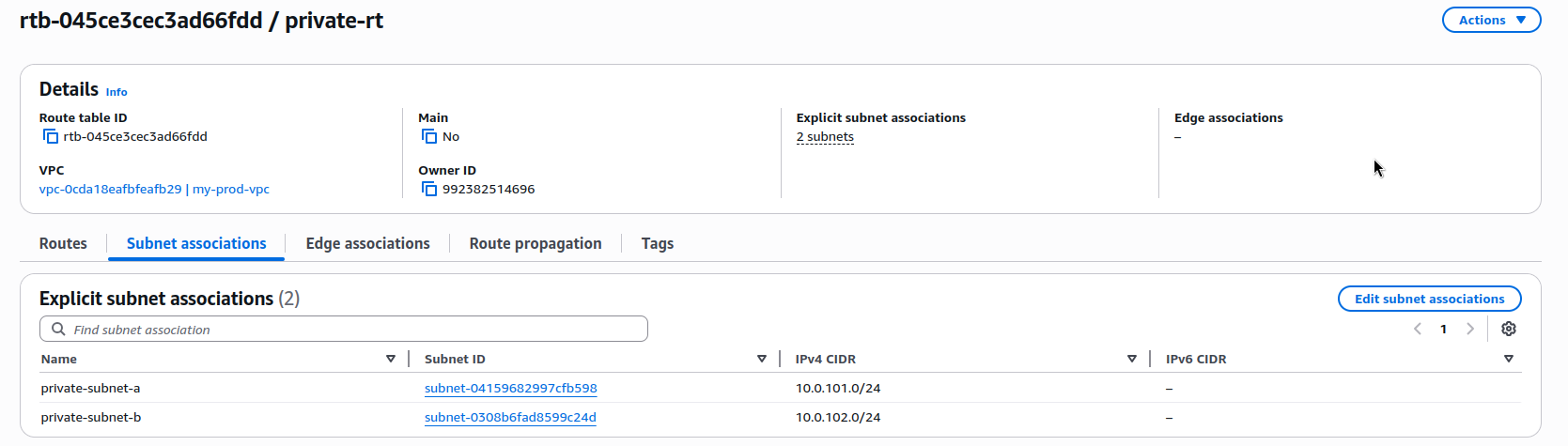Click the IPv4 CIDR column header
The image size is (1568, 446).
click(826, 359)
